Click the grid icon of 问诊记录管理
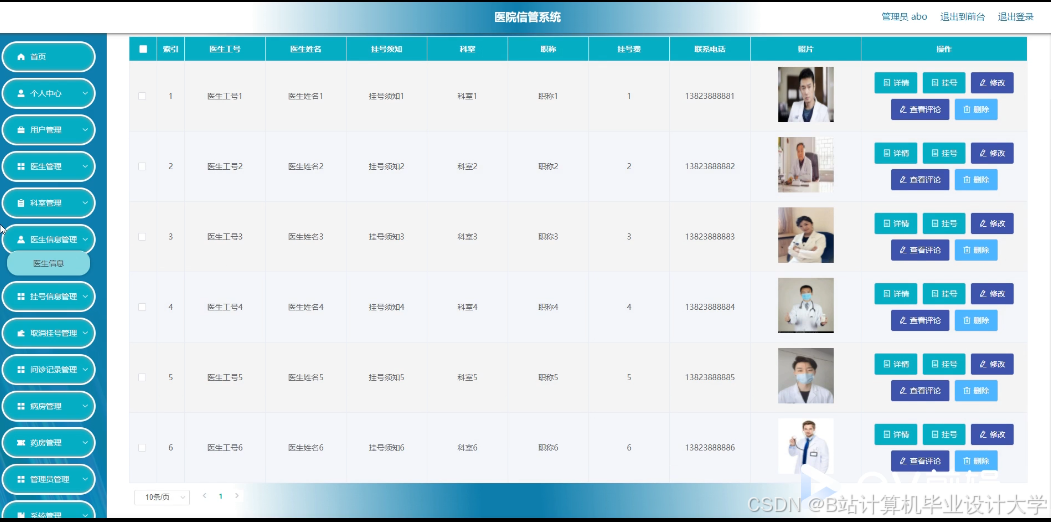The width and height of the screenshot is (1051, 522). (21, 369)
